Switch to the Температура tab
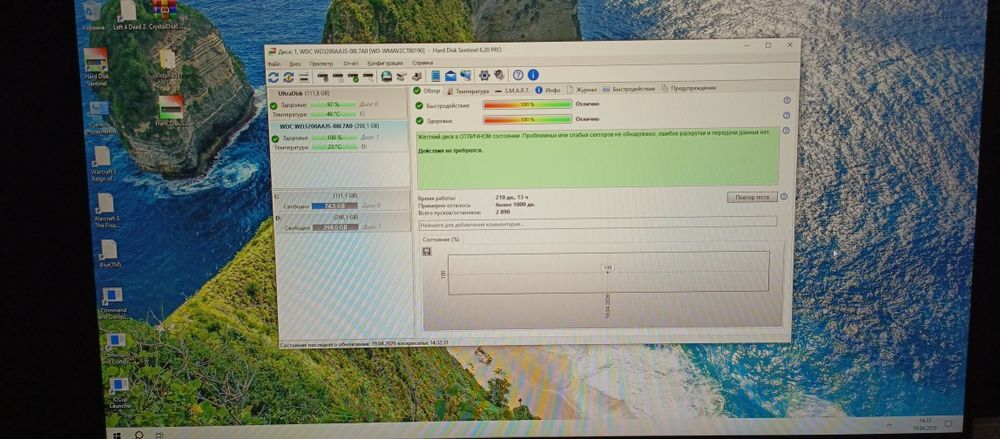The width and height of the screenshot is (1000, 439). (x=468, y=91)
